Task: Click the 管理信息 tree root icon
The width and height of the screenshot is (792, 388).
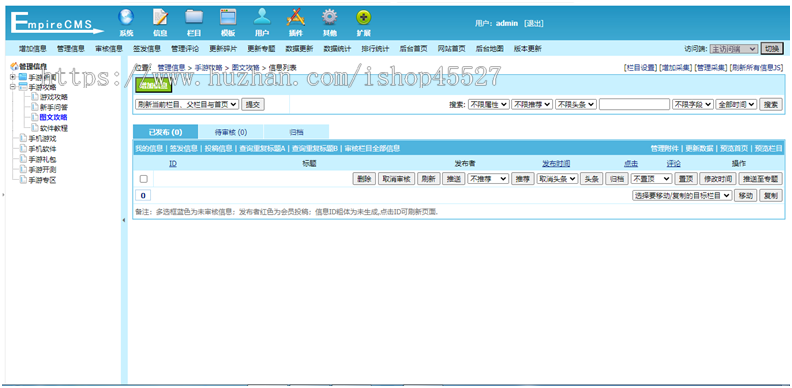Action: [14, 66]
